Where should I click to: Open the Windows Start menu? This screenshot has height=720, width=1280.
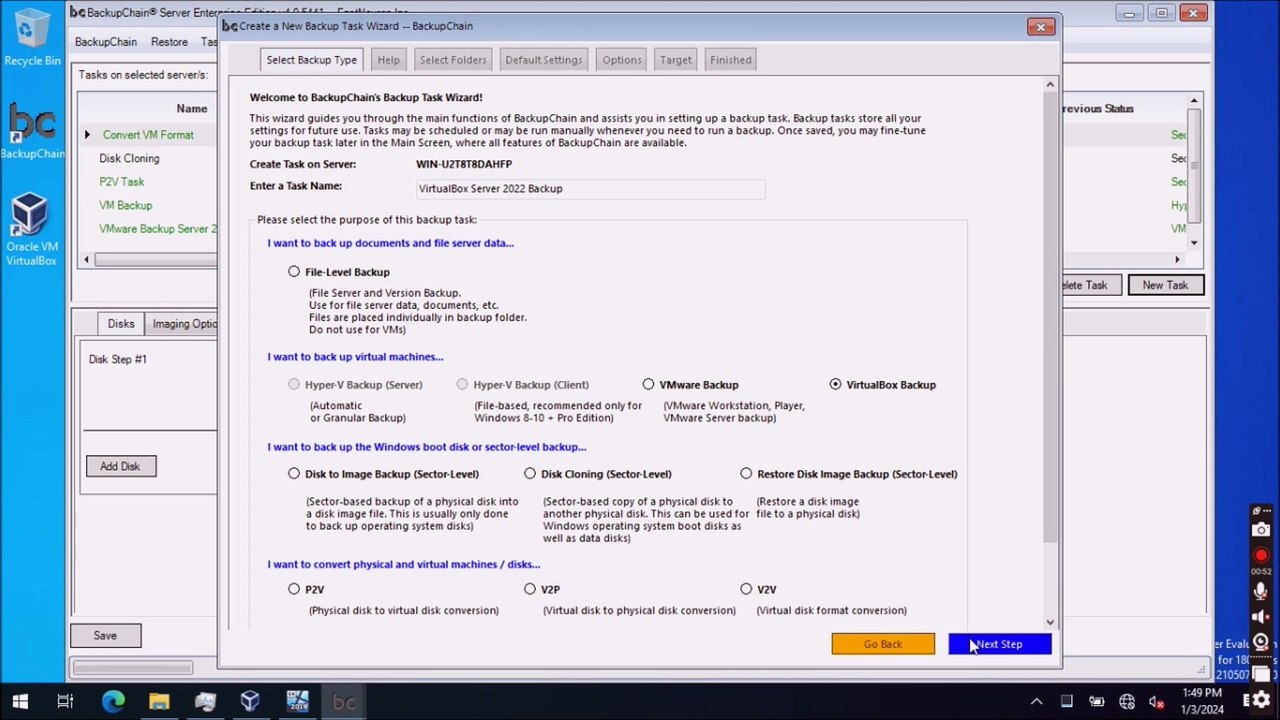pos(20,701)
